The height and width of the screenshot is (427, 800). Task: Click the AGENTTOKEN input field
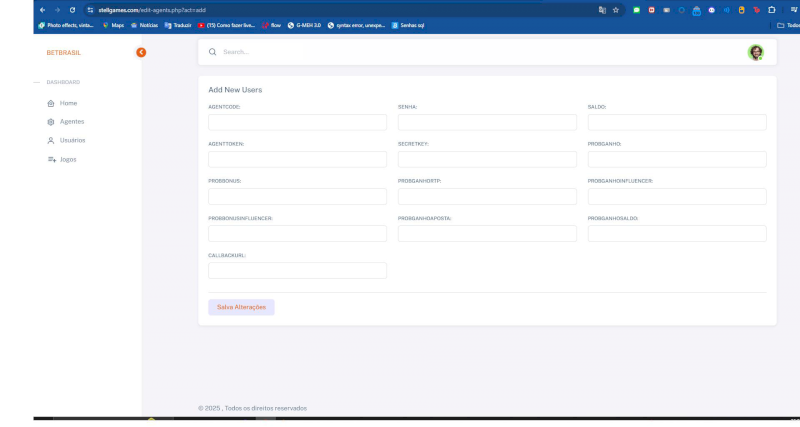coord(297,159)
